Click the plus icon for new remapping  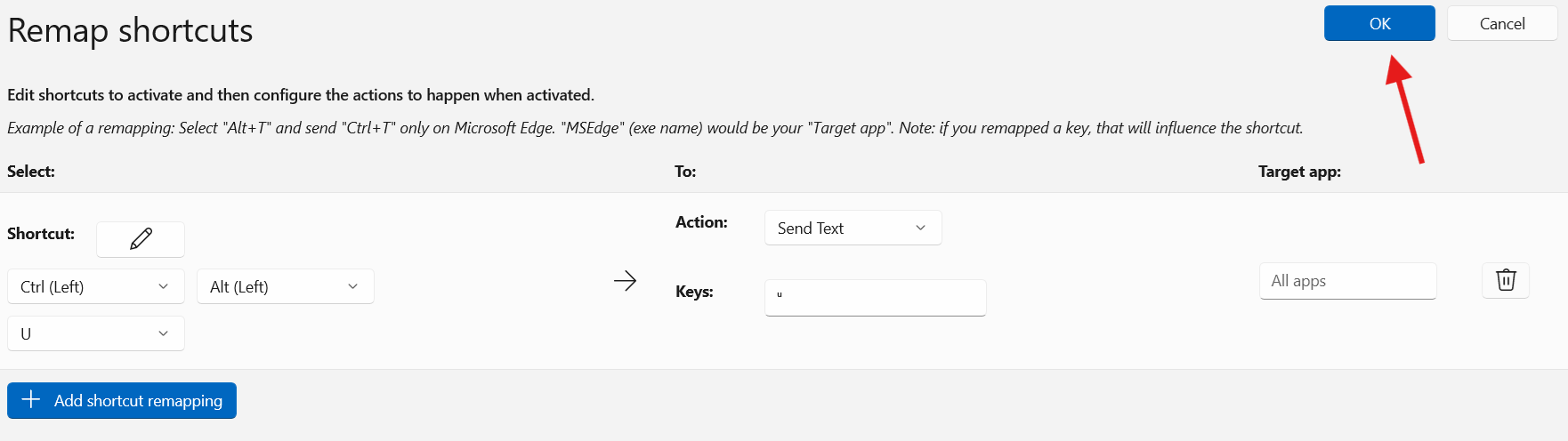click(x=31, y=400)
